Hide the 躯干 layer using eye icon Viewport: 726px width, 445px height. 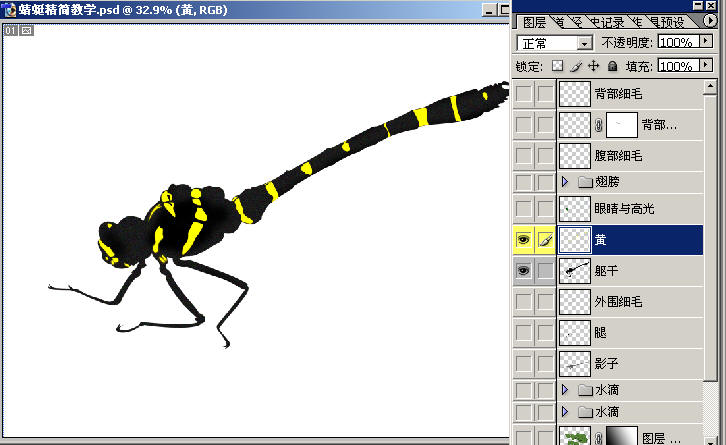tap(524, 271)
